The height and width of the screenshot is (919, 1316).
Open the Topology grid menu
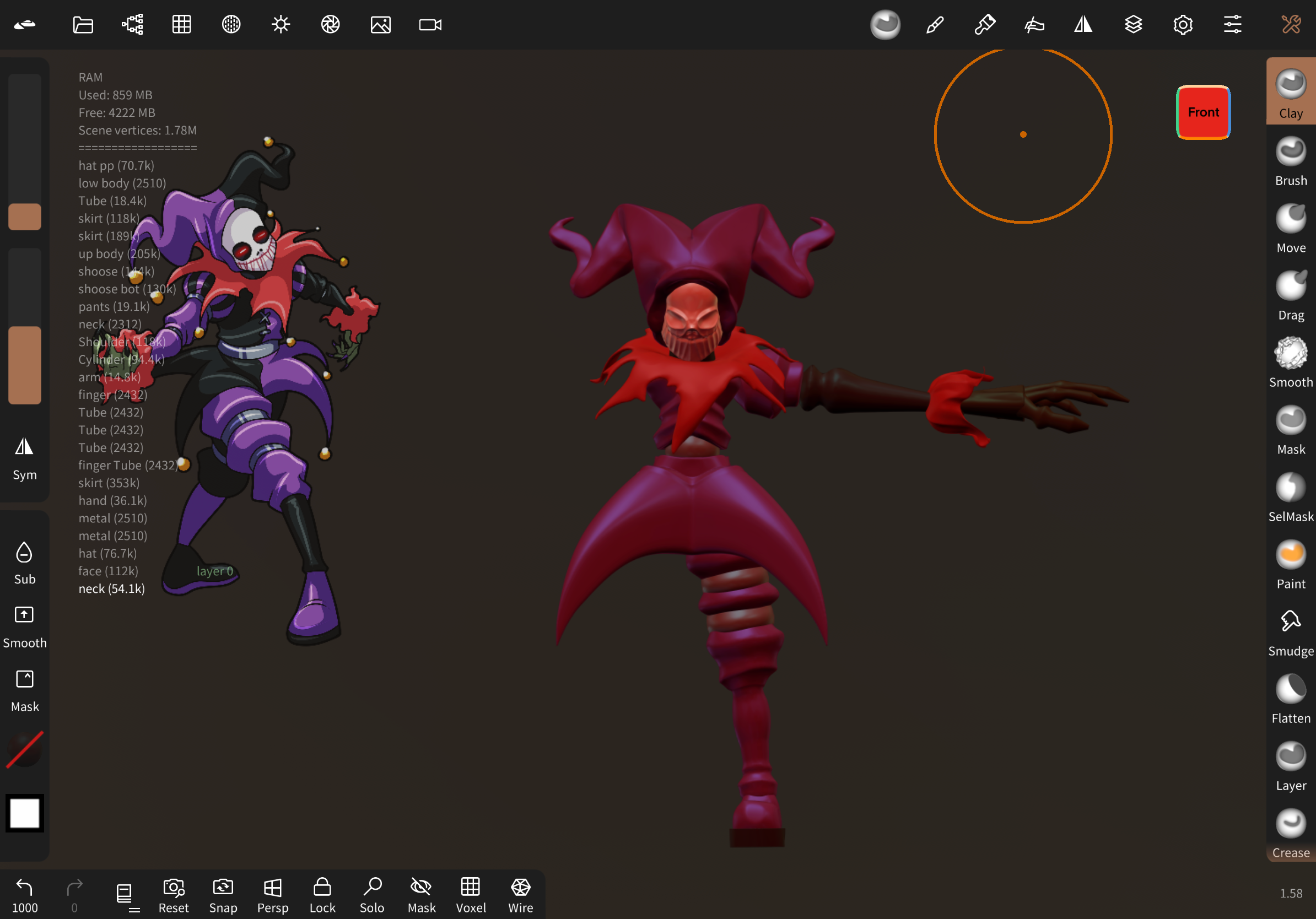click(x=182, y=25)
